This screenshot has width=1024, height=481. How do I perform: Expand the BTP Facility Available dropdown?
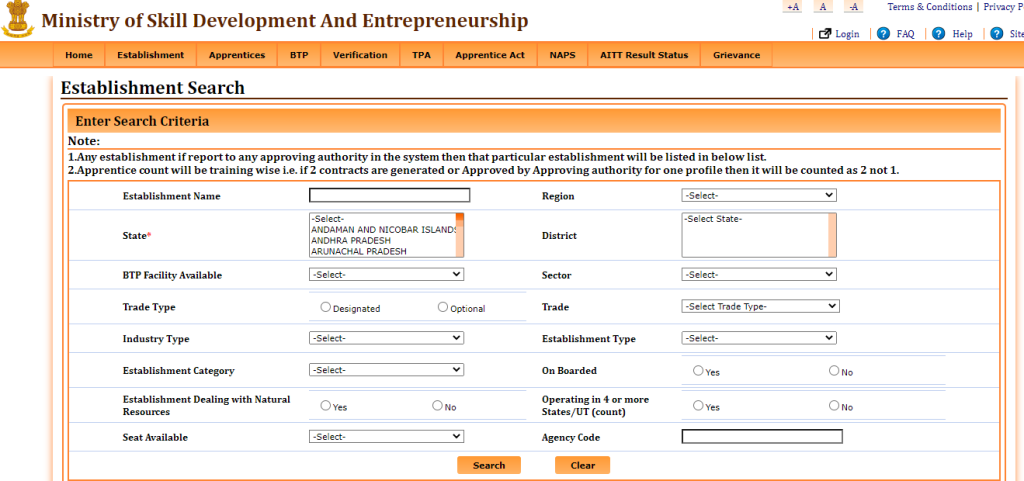[x=387, y=275]
